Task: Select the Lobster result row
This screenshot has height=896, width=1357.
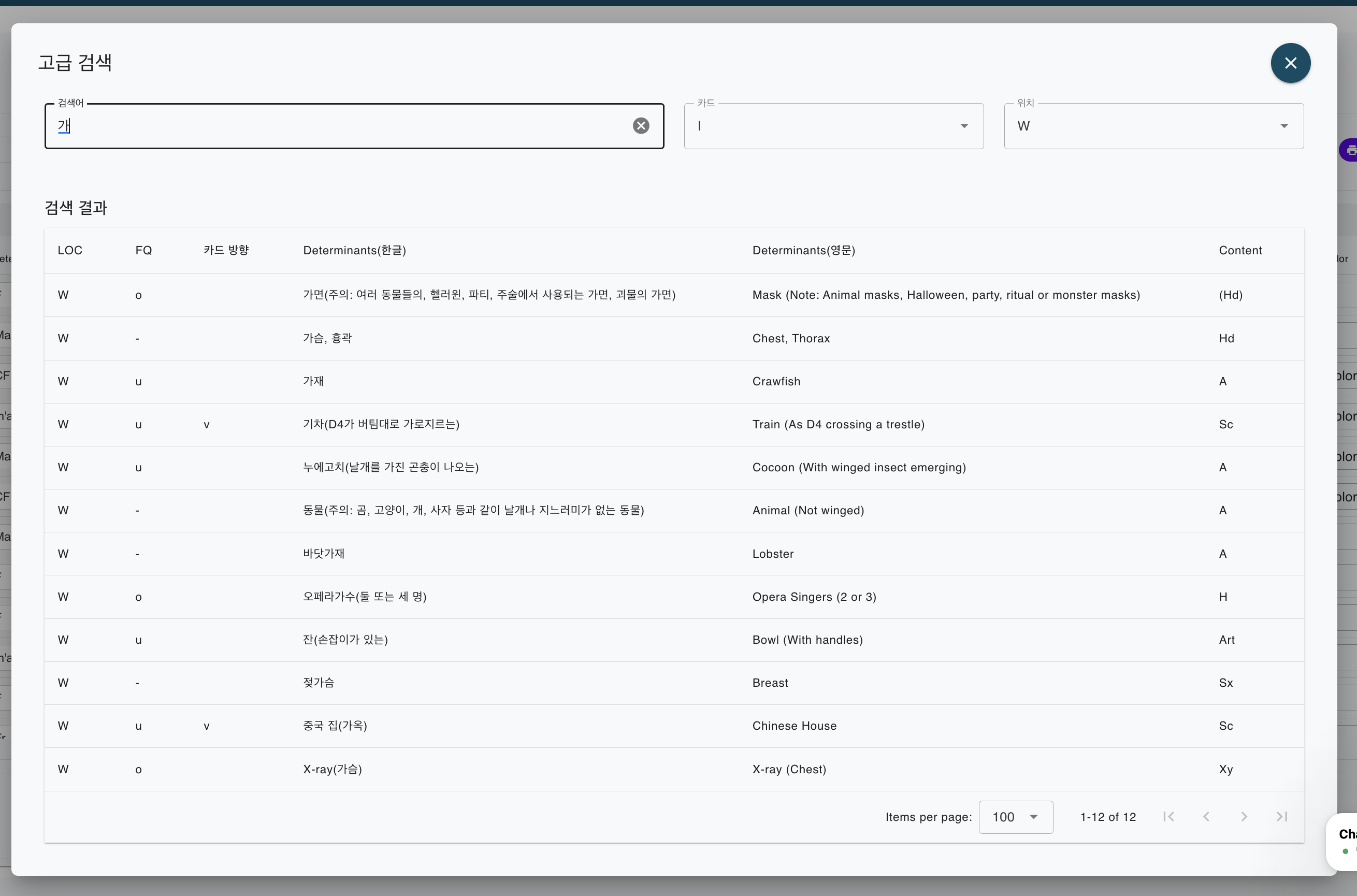Action: (772, 554)
